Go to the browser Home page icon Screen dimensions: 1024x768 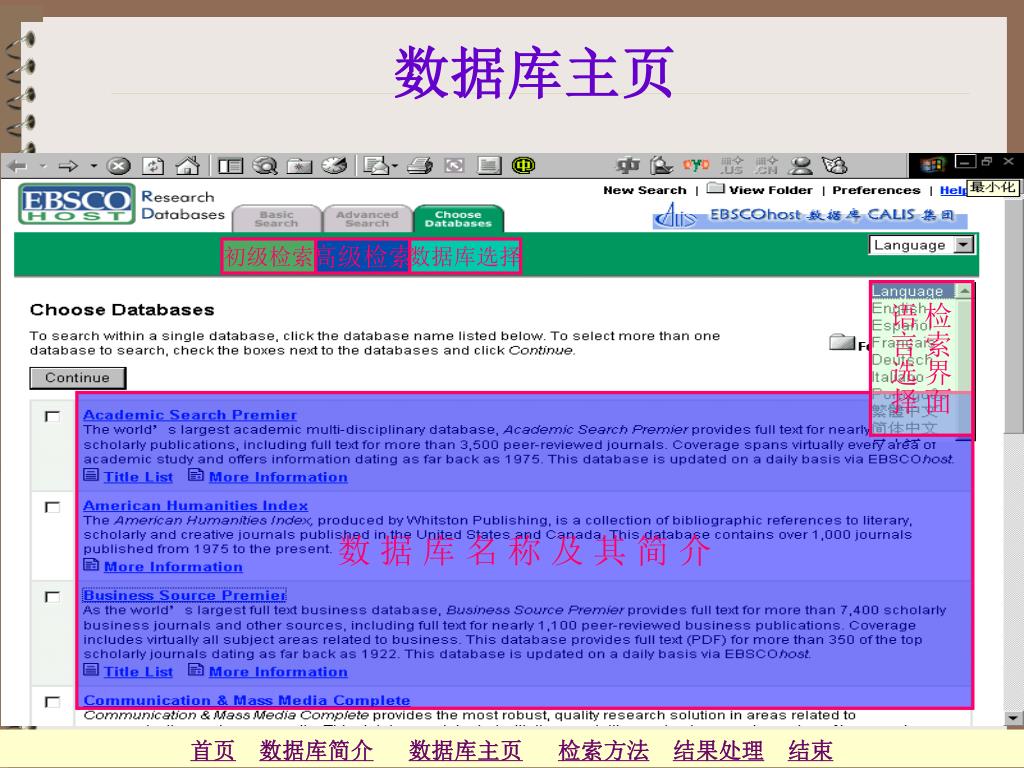[188, 166]
